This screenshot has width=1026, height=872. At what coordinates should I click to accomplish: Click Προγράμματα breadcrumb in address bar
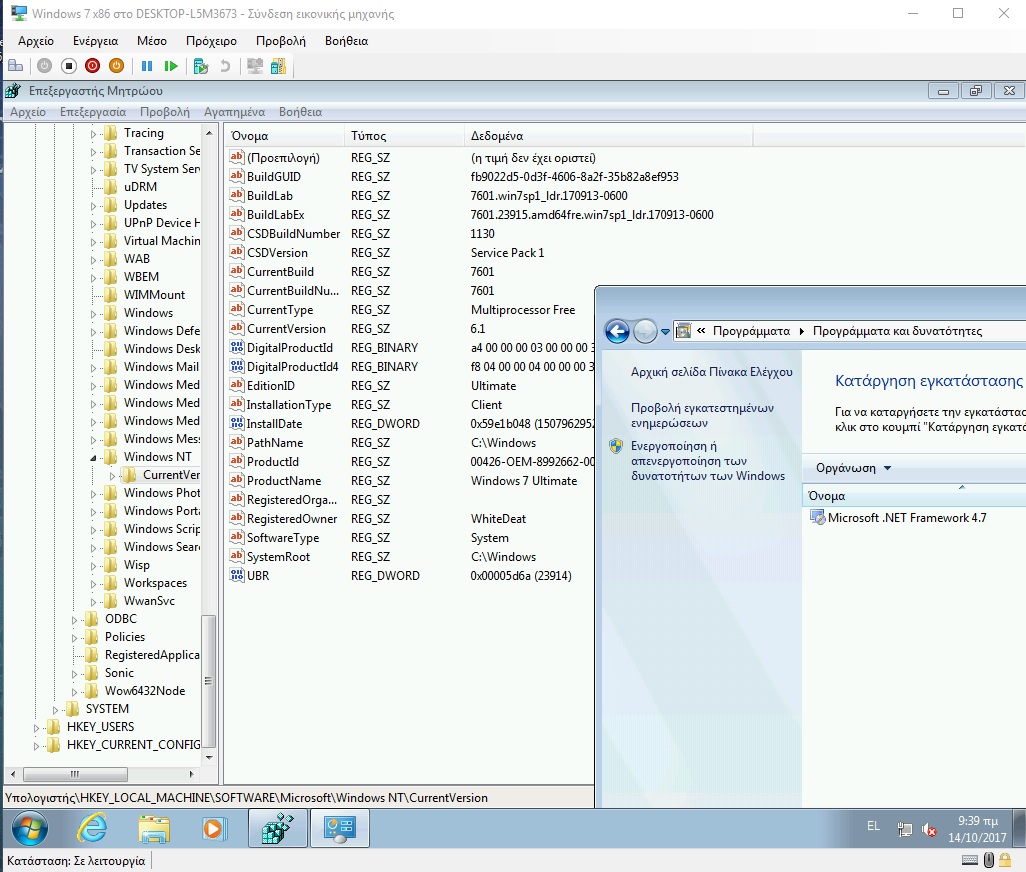pos(751,331)
